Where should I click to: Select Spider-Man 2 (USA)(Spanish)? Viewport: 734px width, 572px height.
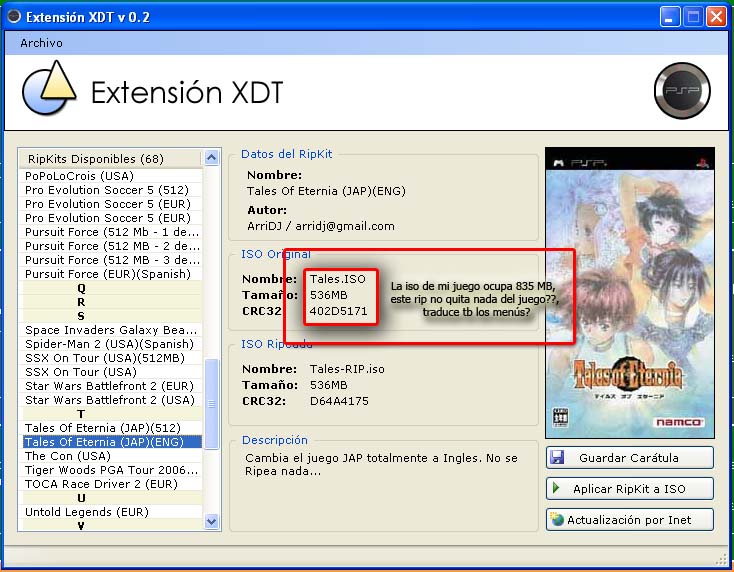(112, 344)
